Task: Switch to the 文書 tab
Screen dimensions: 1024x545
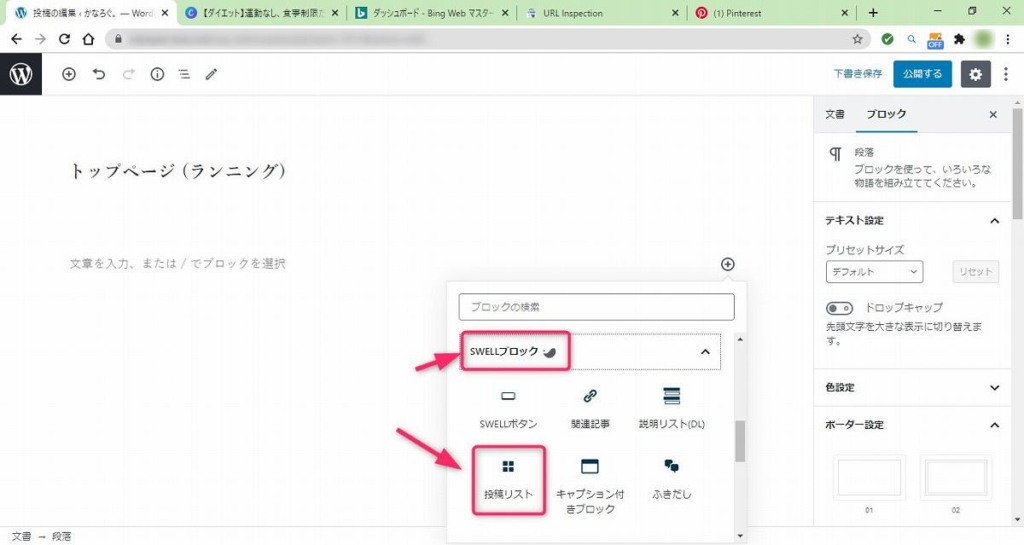Action: coord(834,115)
